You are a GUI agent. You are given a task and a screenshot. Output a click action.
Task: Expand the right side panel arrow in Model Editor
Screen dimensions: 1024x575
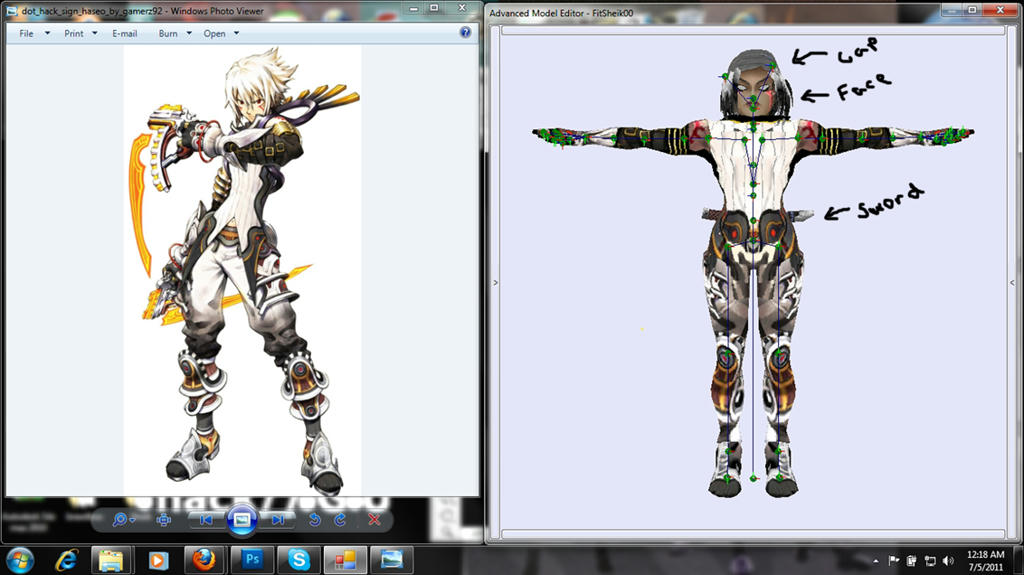pyautogui.click(x=1012, y=283)
